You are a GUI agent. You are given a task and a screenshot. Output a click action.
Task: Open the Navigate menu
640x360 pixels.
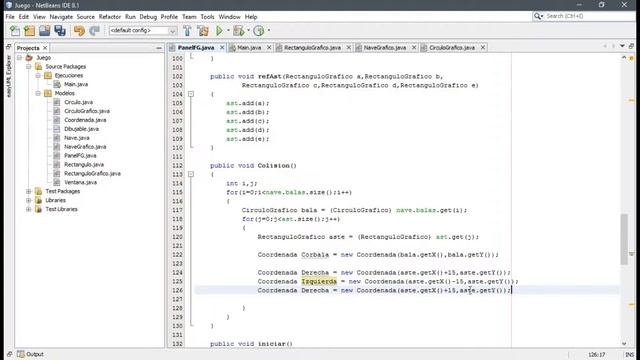pyautogui.click(x=61, y=17)
